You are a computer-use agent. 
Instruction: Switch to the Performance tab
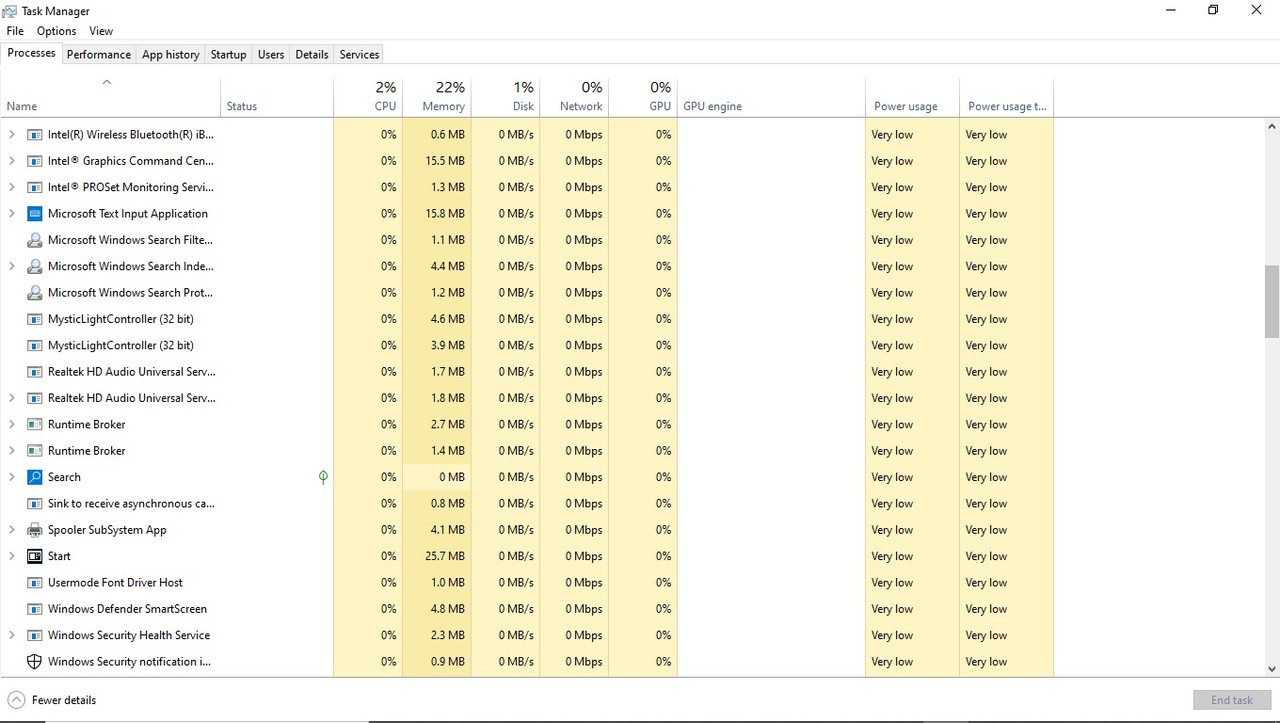pyautogui.click(x=99, y=55)
